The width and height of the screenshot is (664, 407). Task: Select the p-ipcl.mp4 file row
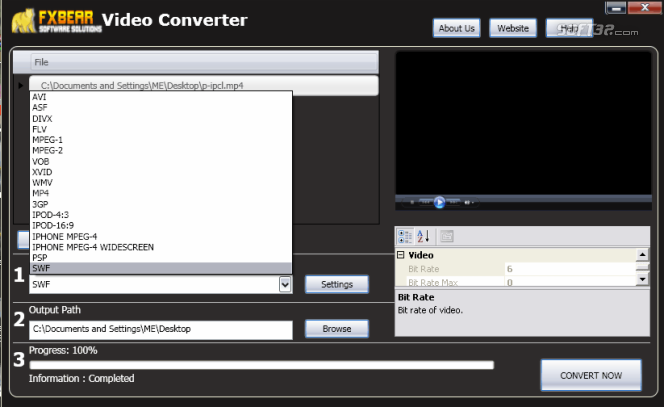click(204, 85)
